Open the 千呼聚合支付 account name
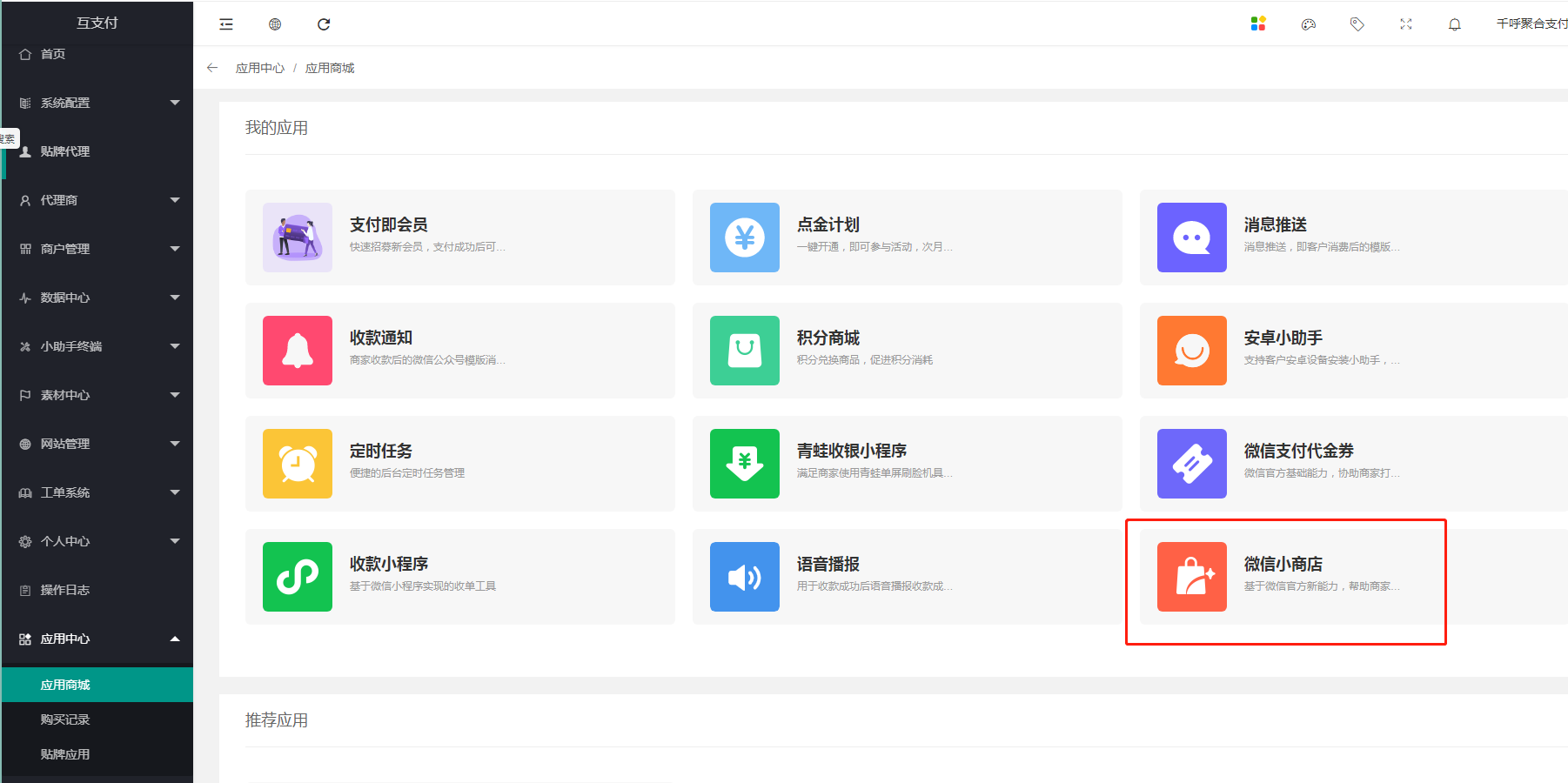This screenshot has height=783, width=1568. click(x=1531, y=23)
